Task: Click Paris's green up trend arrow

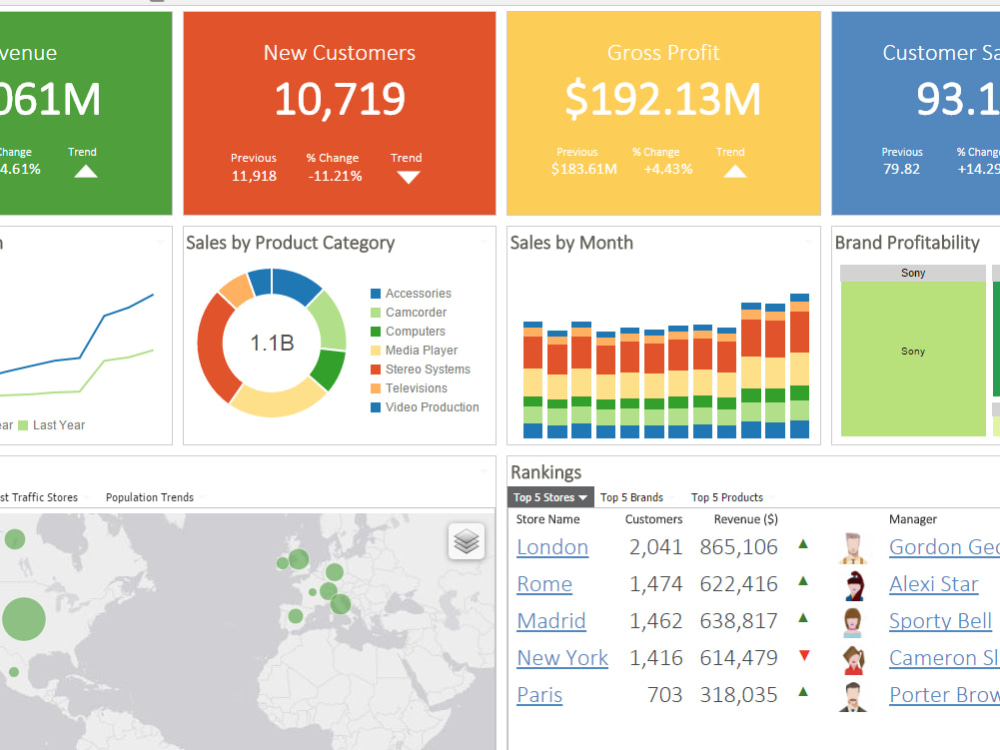Action: (x=804, y=691)
